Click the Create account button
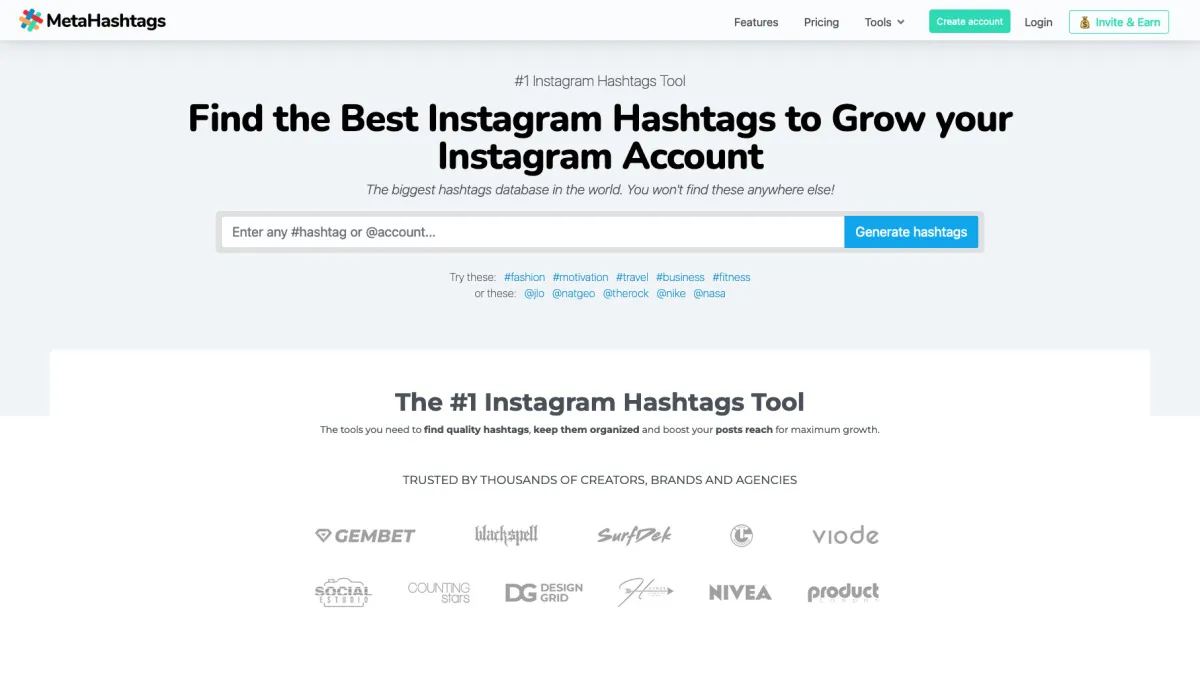 coord(969,22)
